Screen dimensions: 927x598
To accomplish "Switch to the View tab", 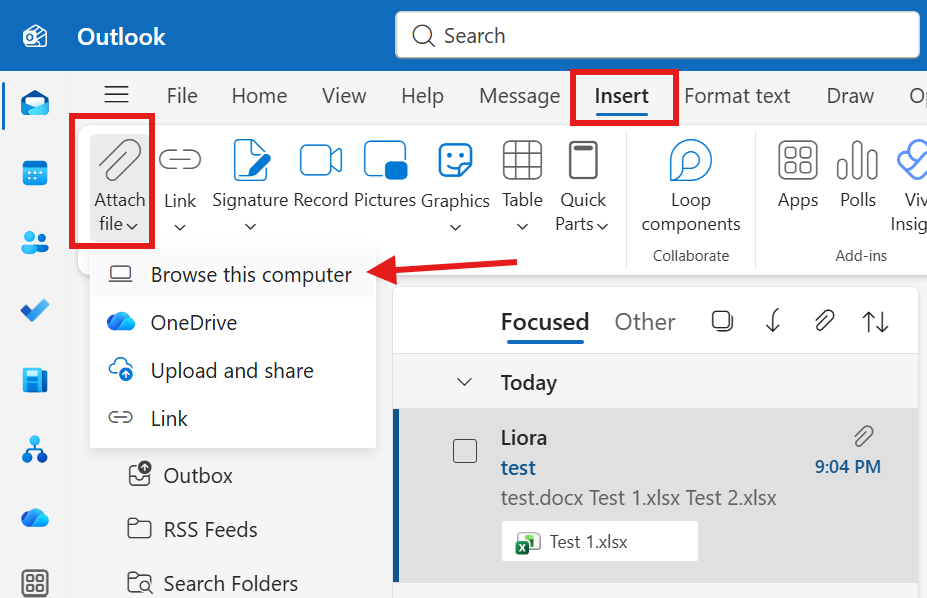I will 344,96.
